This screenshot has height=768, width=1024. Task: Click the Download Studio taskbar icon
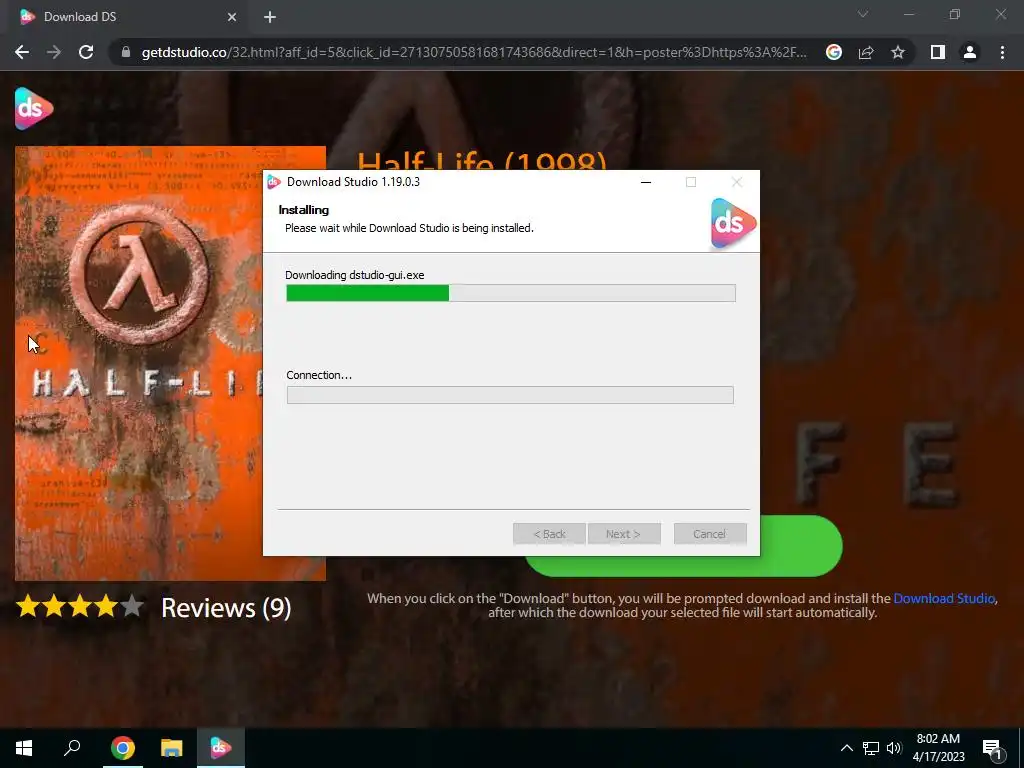221,748
